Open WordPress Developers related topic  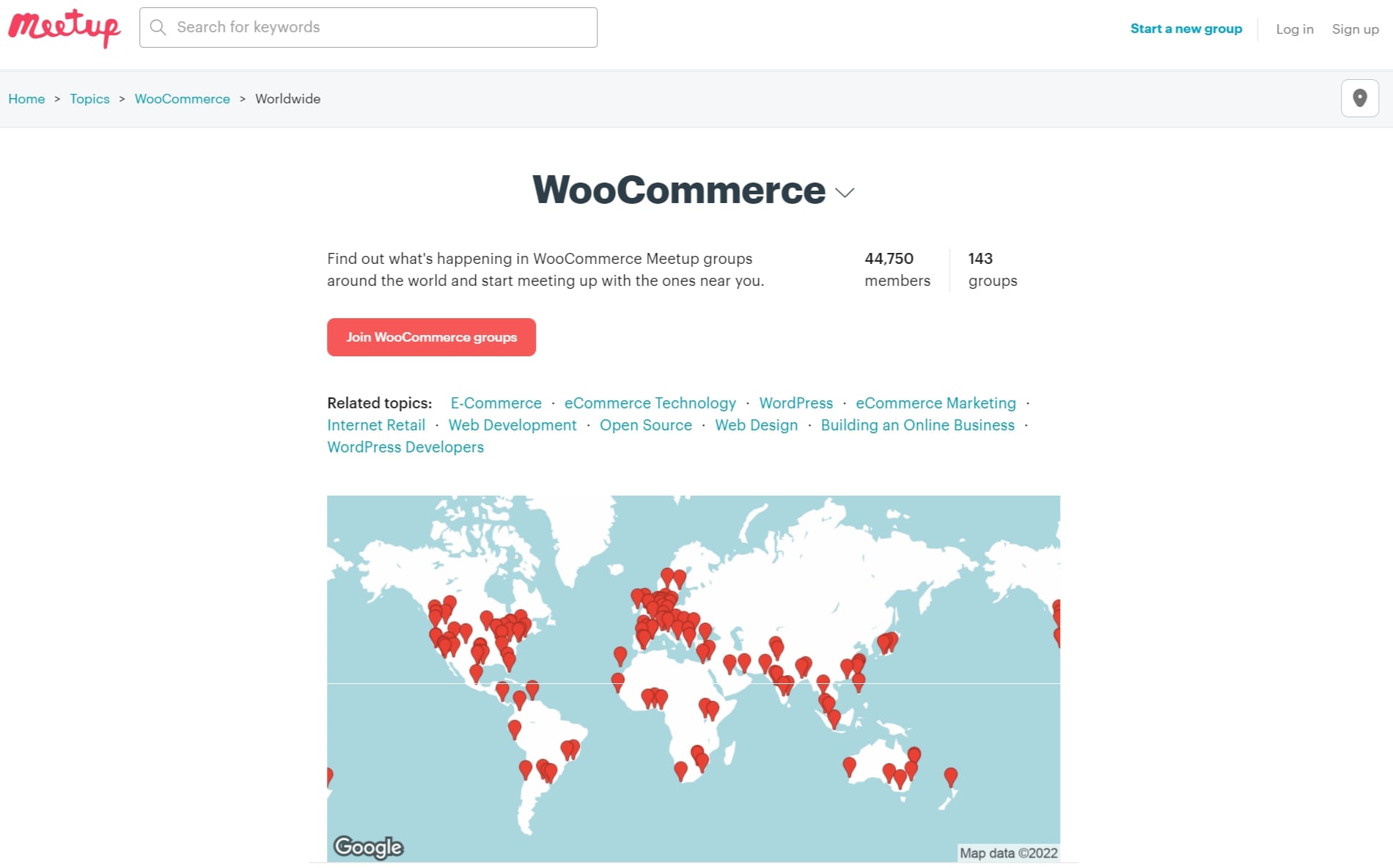point(405,447)
